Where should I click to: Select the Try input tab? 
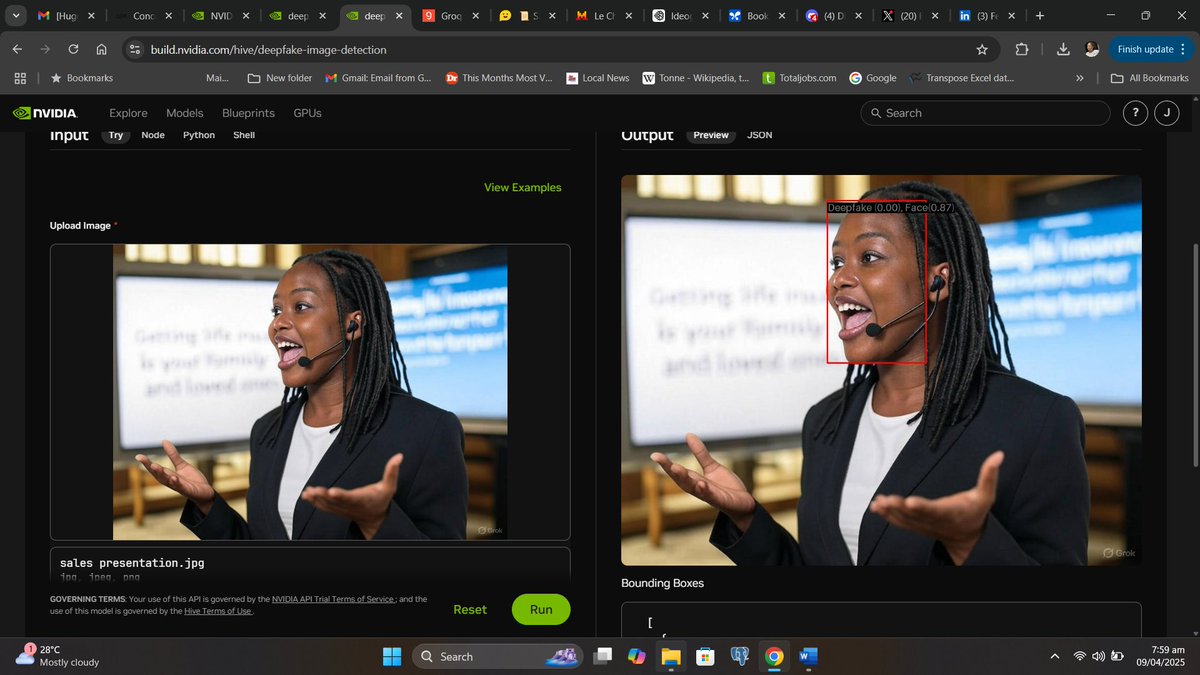(116, 135)
